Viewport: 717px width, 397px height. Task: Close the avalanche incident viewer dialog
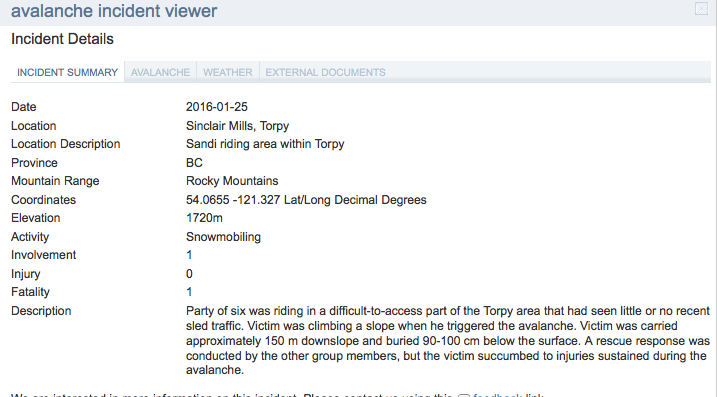pyautogui.click(x=701, y=9)
